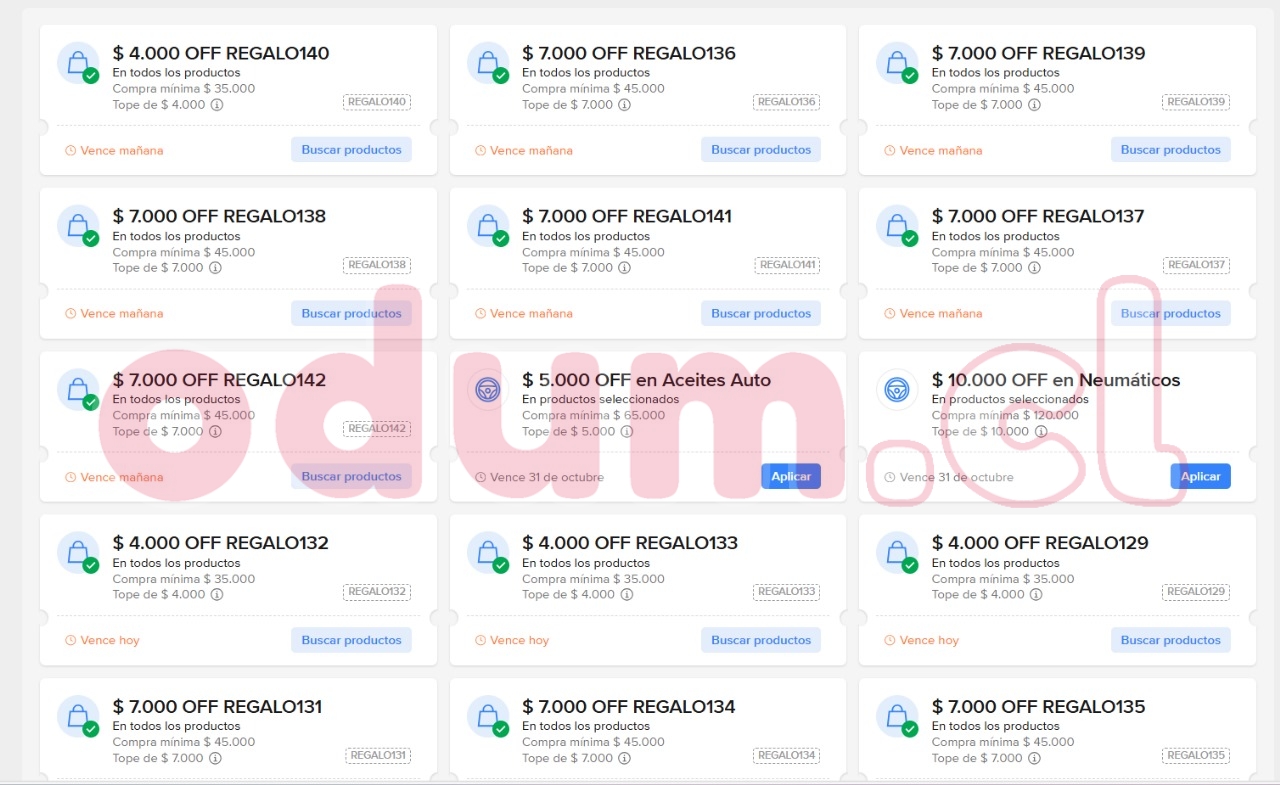The height and width of the screenshot is (785, 1280).
Task: Click info icon on REGALO129 coupon
Action: click(x=1035, y=595)
